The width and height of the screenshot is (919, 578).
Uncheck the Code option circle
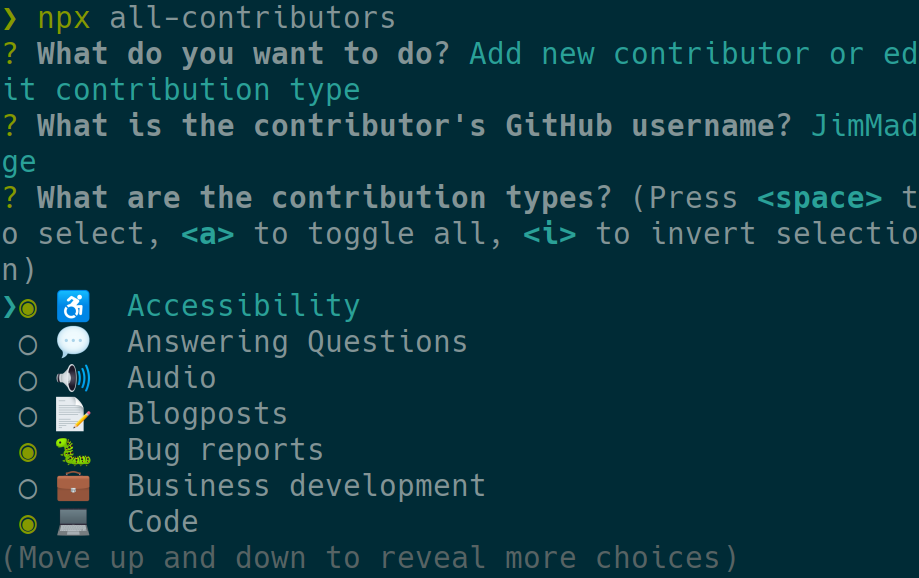click(28, 523)
